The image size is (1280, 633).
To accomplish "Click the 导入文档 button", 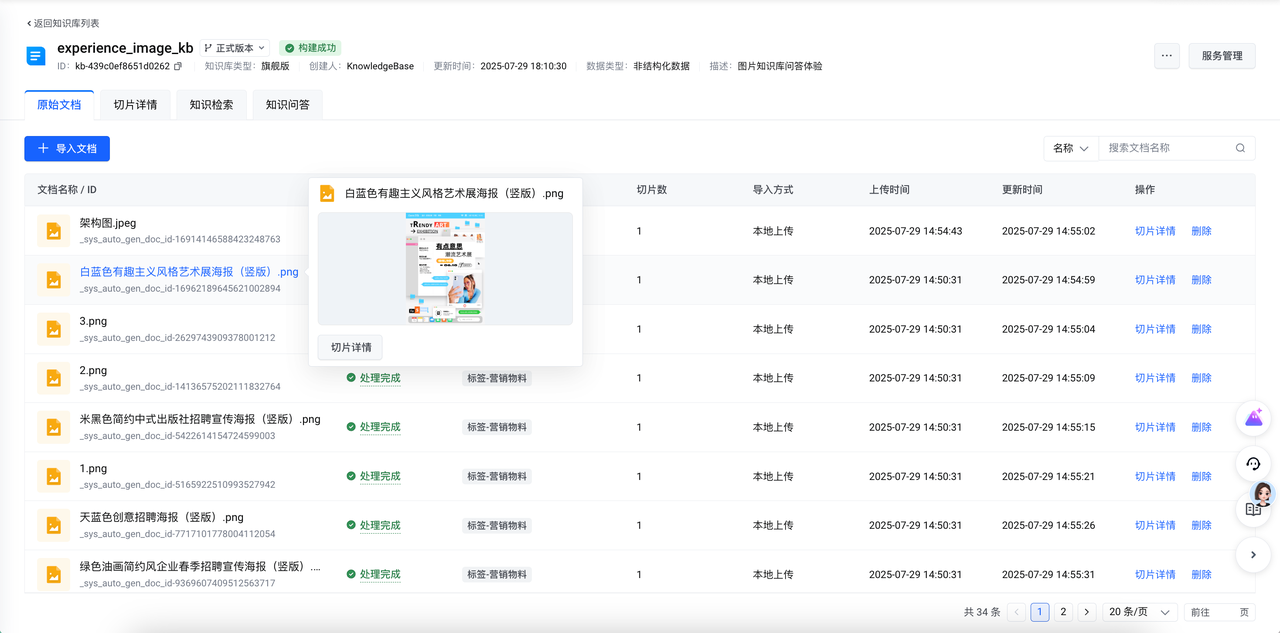I will point(67,148).
